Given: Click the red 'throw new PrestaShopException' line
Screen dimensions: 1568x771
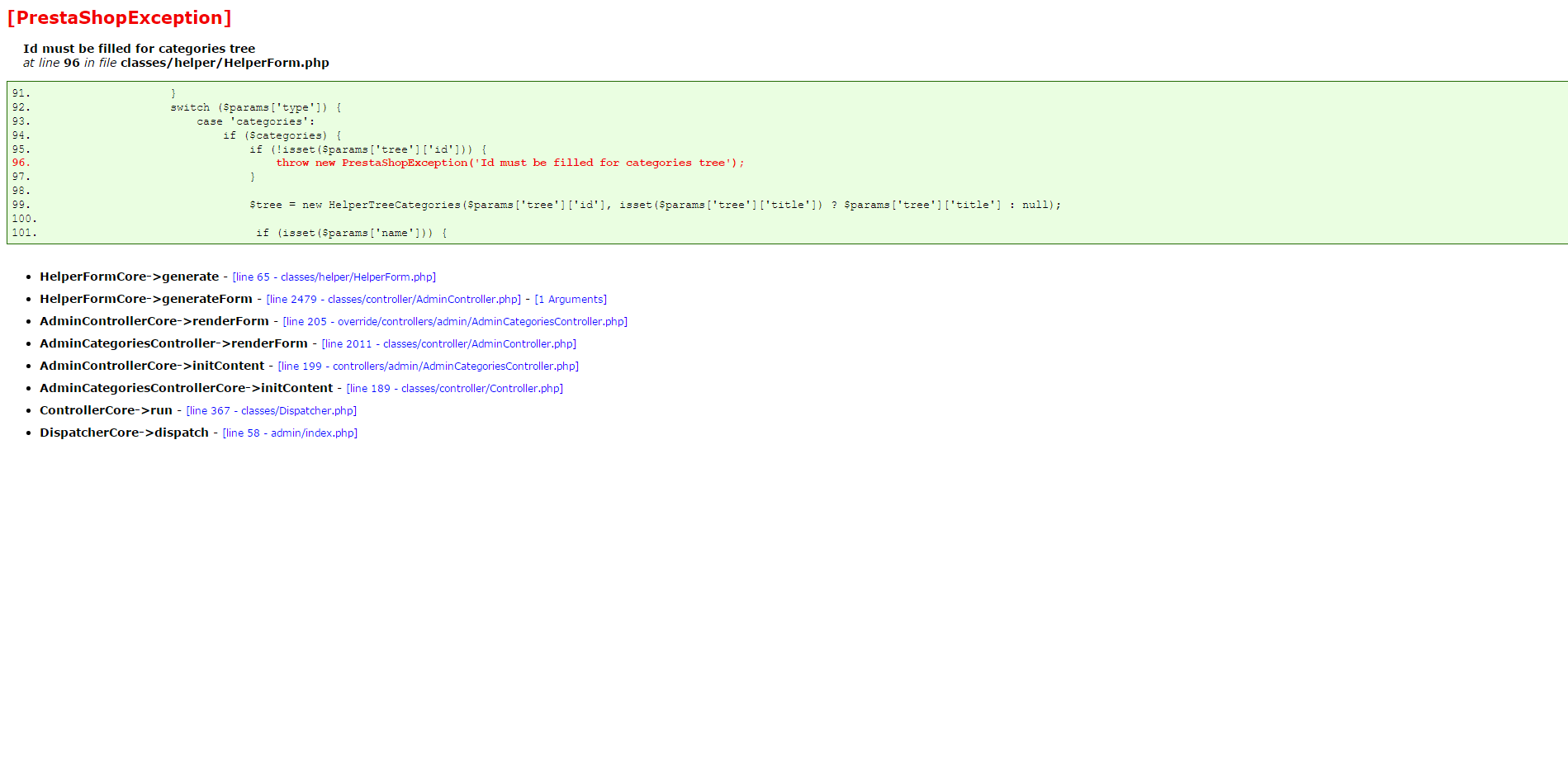Looking at the screenshot, I should pos(509,163).
